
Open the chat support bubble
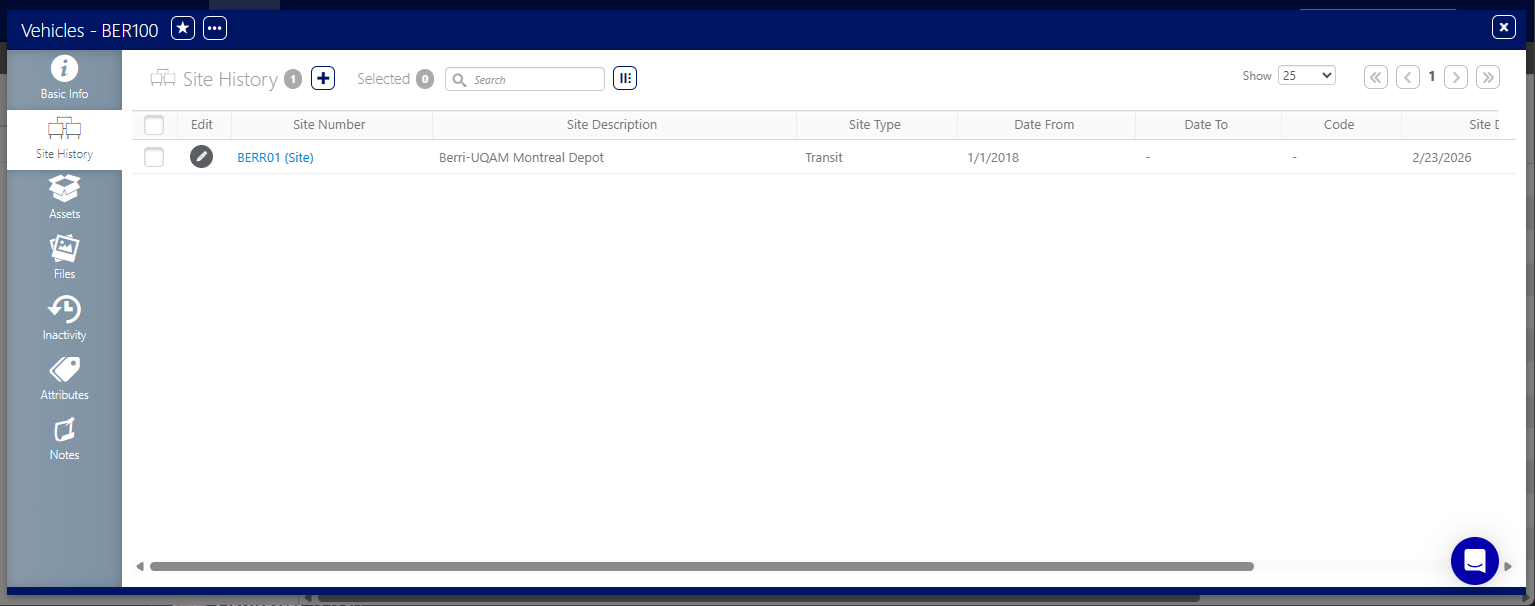(1474, 561)
